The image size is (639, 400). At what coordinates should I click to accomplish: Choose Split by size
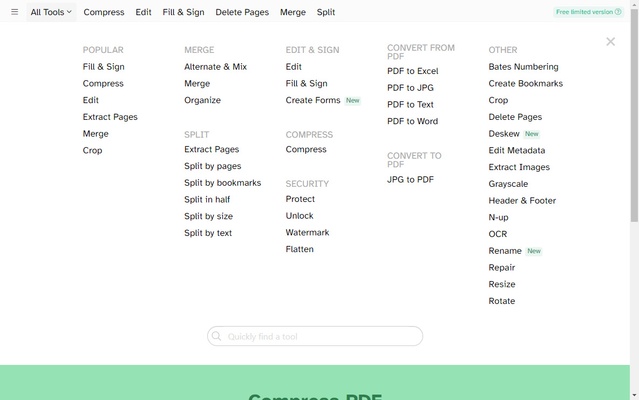coord(208,216)
